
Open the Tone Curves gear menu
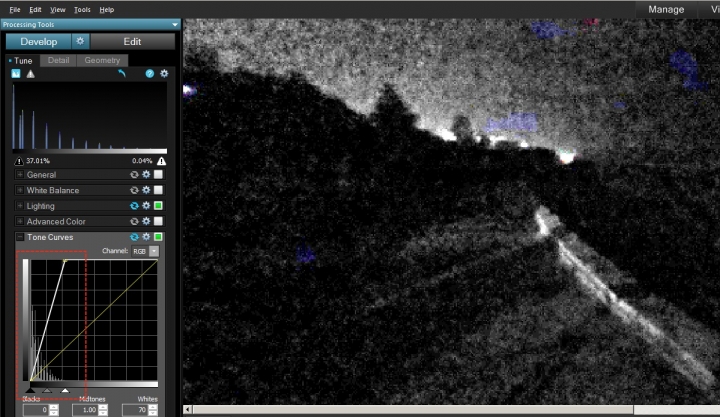(146, 237)
